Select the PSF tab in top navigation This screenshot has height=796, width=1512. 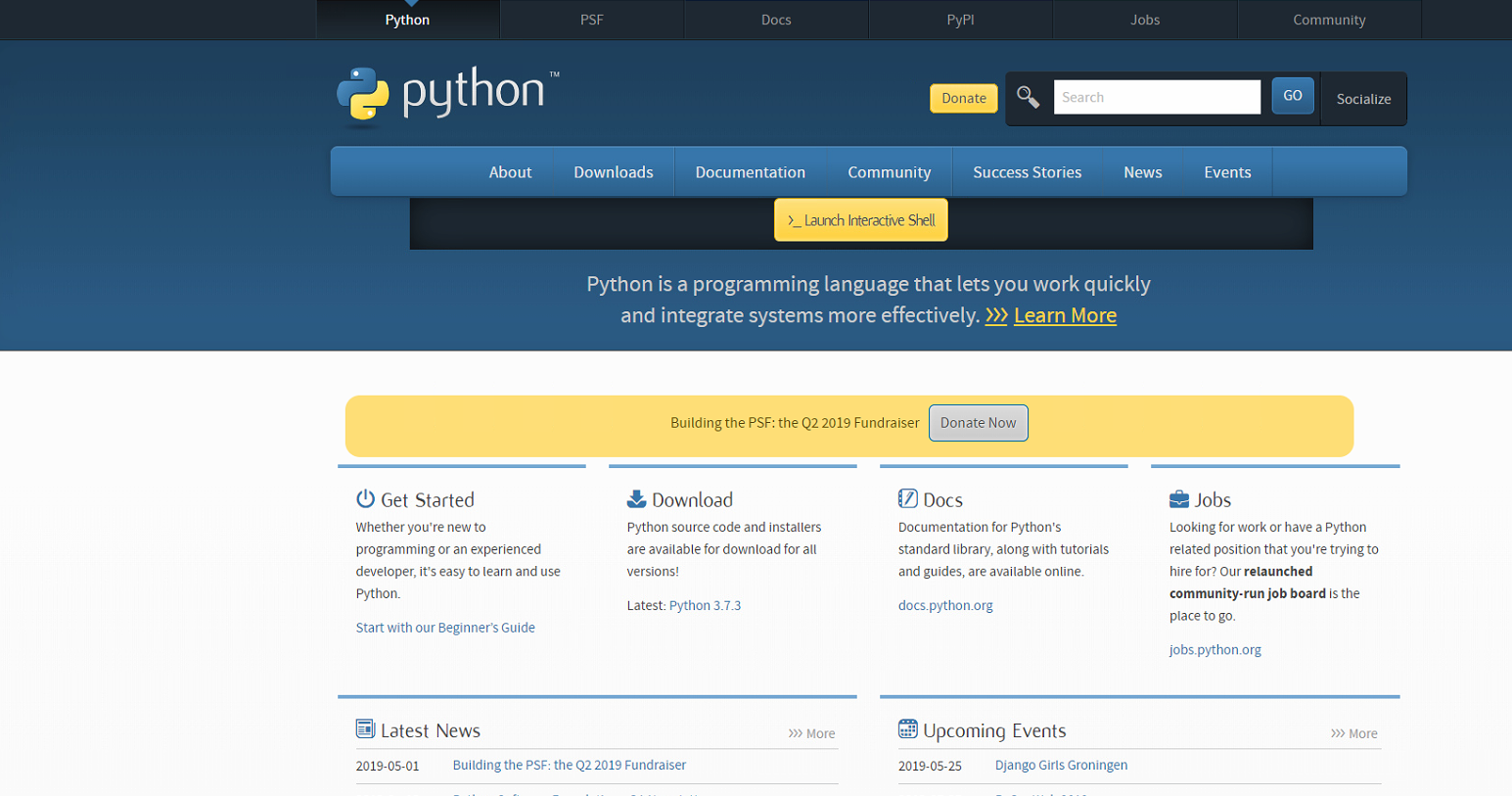pyautogui.click(x=592, y=19)
